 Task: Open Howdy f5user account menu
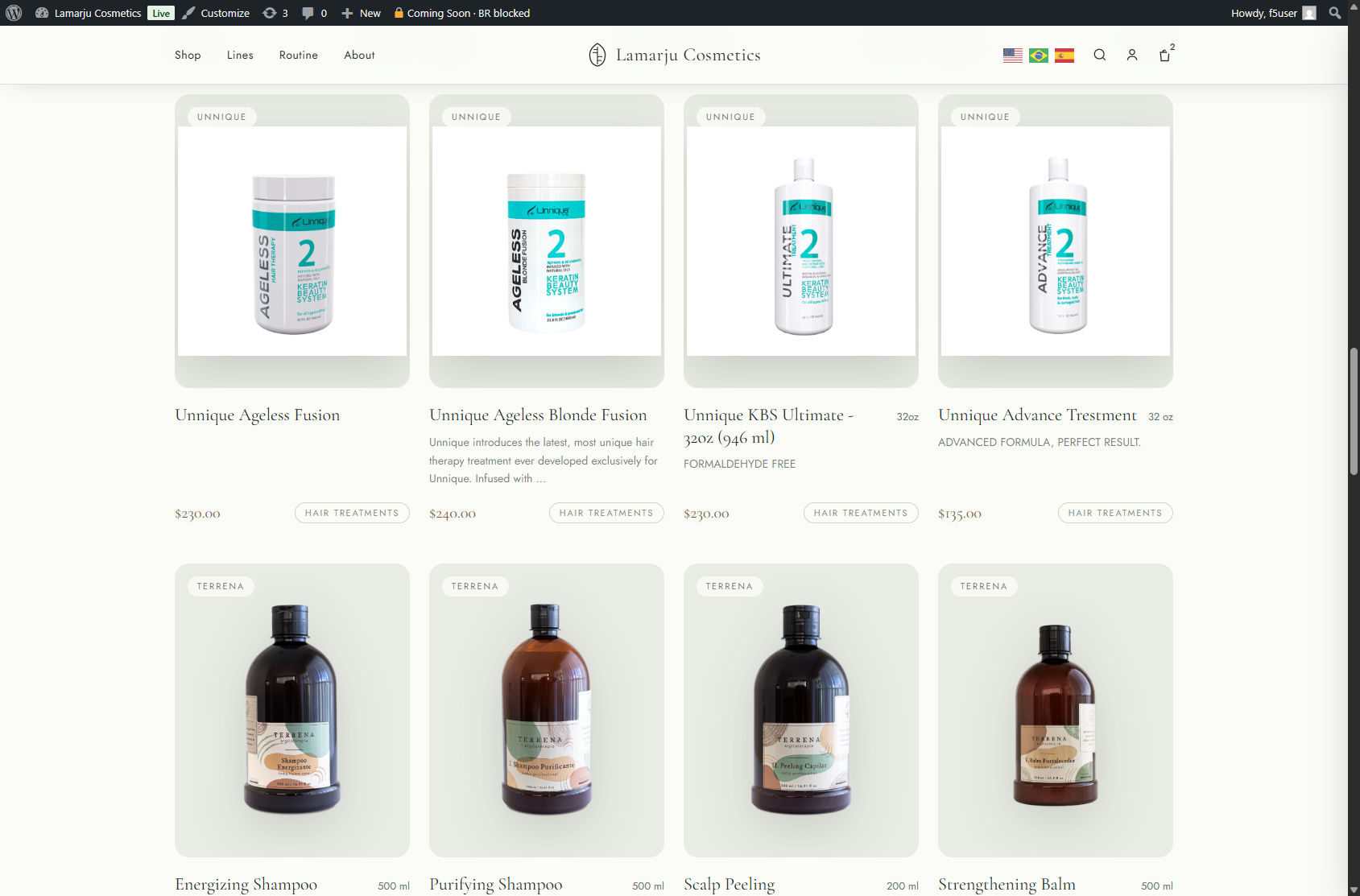1273,13
